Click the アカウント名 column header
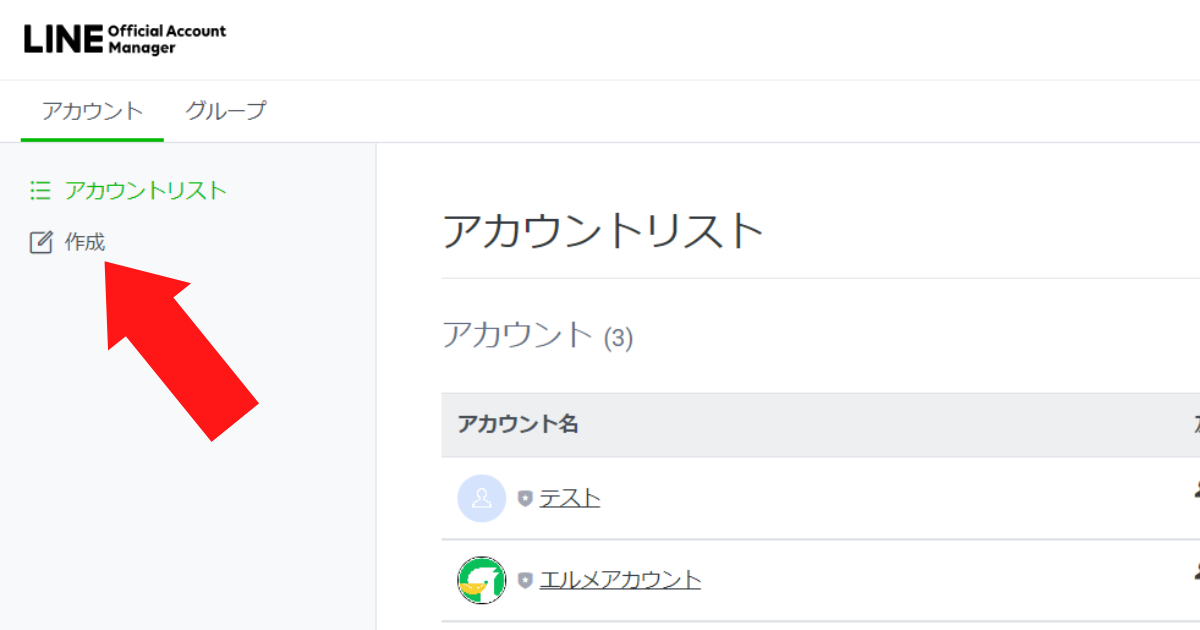 pos(518,424)
